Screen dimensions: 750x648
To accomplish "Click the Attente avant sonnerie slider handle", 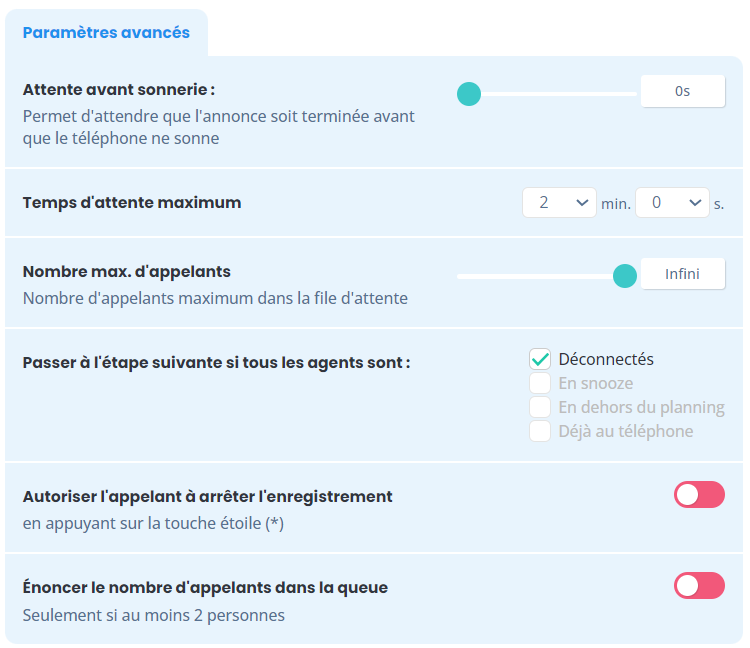I will click(469, 94).
